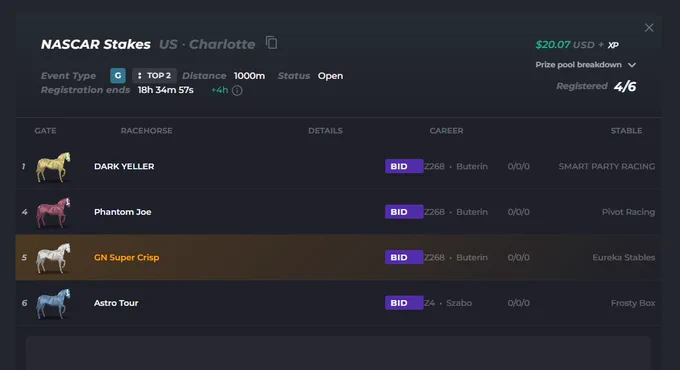Select the $20.07 USD prize amount

[565, 45]
